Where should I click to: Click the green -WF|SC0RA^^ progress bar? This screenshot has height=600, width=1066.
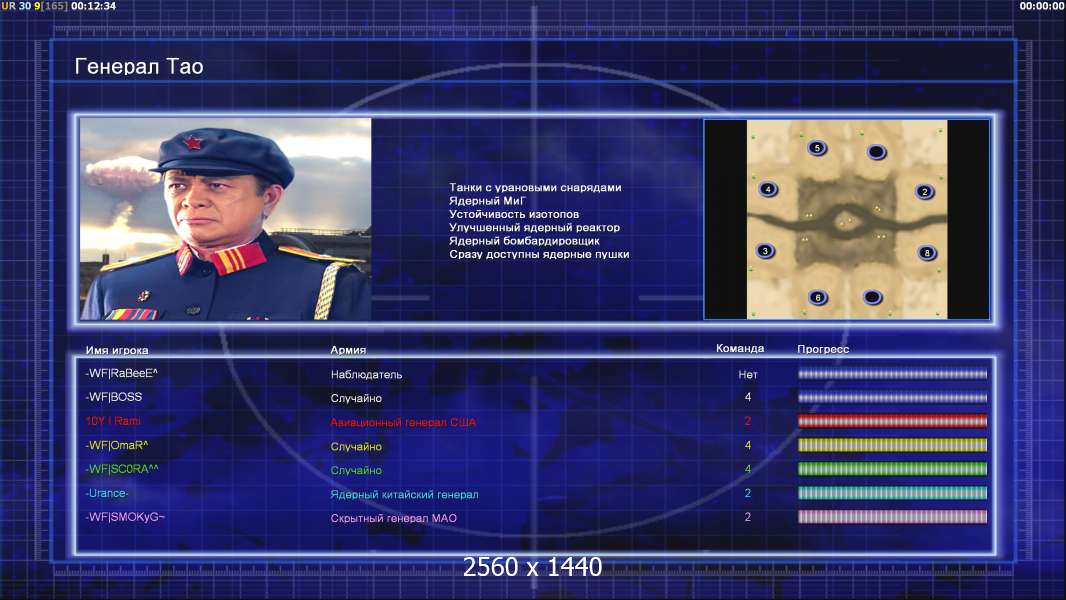point(892,470)
